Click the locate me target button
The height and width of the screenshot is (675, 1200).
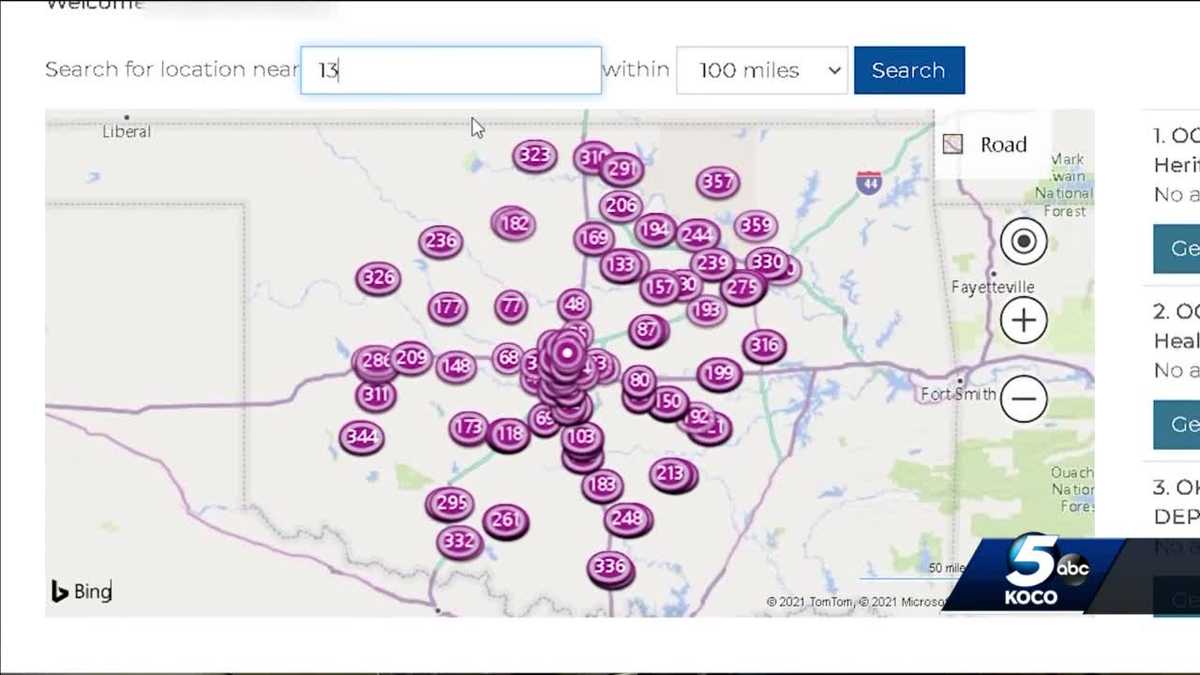(x=1023, y=241)
